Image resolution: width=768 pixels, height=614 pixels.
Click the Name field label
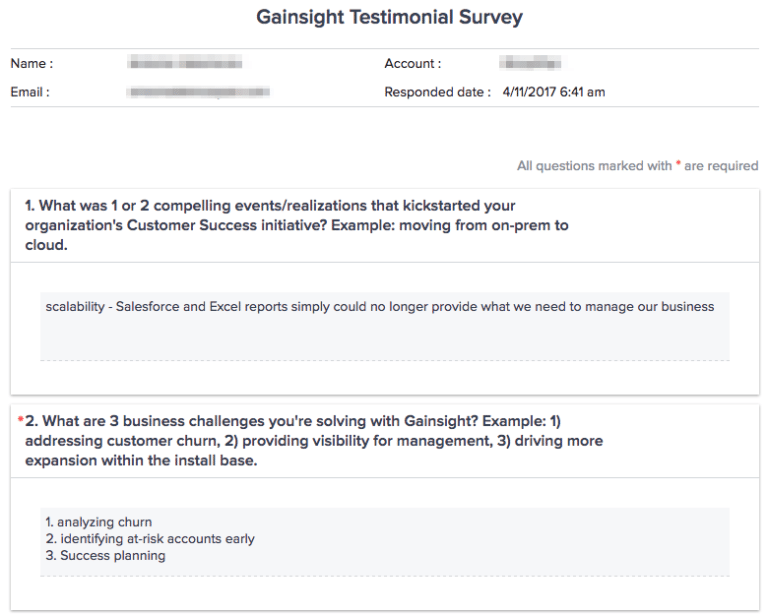click(32, 64)
